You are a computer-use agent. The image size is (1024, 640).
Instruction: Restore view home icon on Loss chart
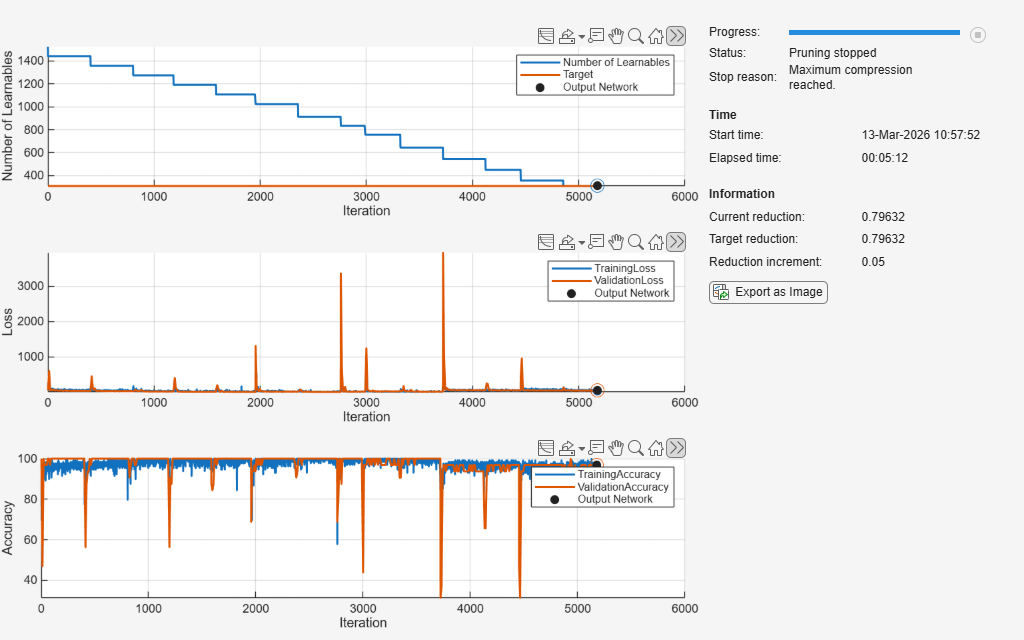656,242
